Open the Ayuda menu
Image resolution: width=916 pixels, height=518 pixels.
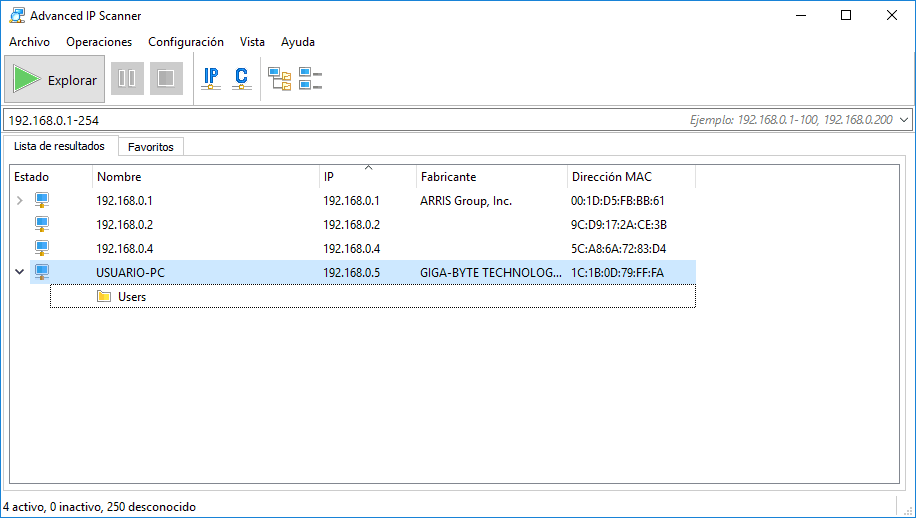tap(298, 42)
